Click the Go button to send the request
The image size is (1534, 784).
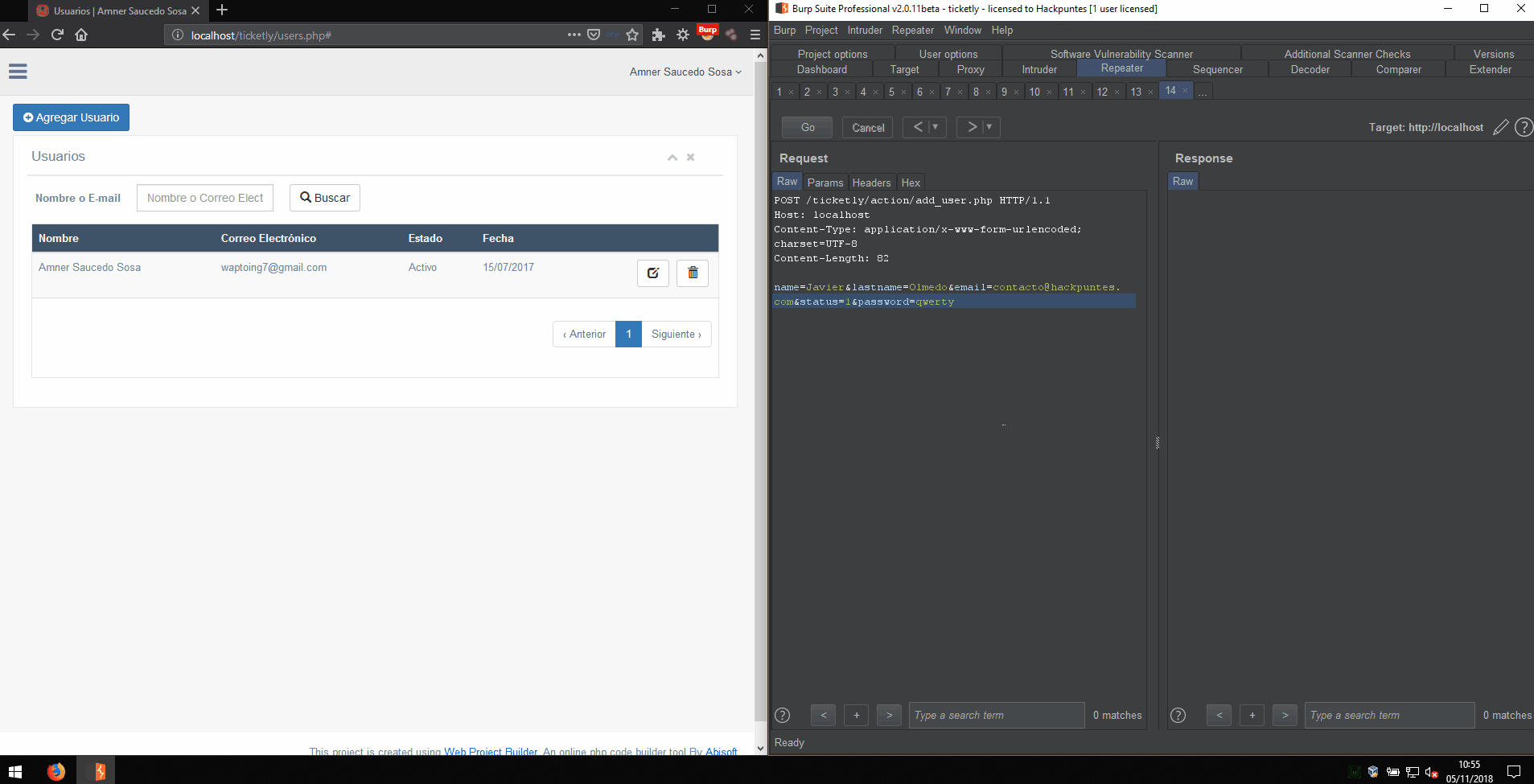coord(808,127)
